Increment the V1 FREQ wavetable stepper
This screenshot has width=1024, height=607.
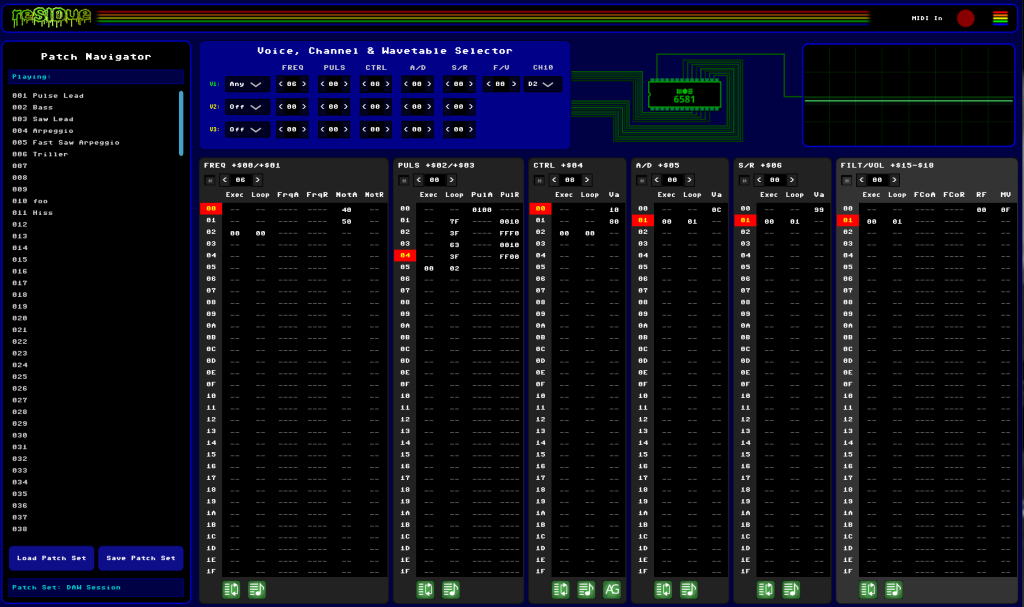coord(304,84)
